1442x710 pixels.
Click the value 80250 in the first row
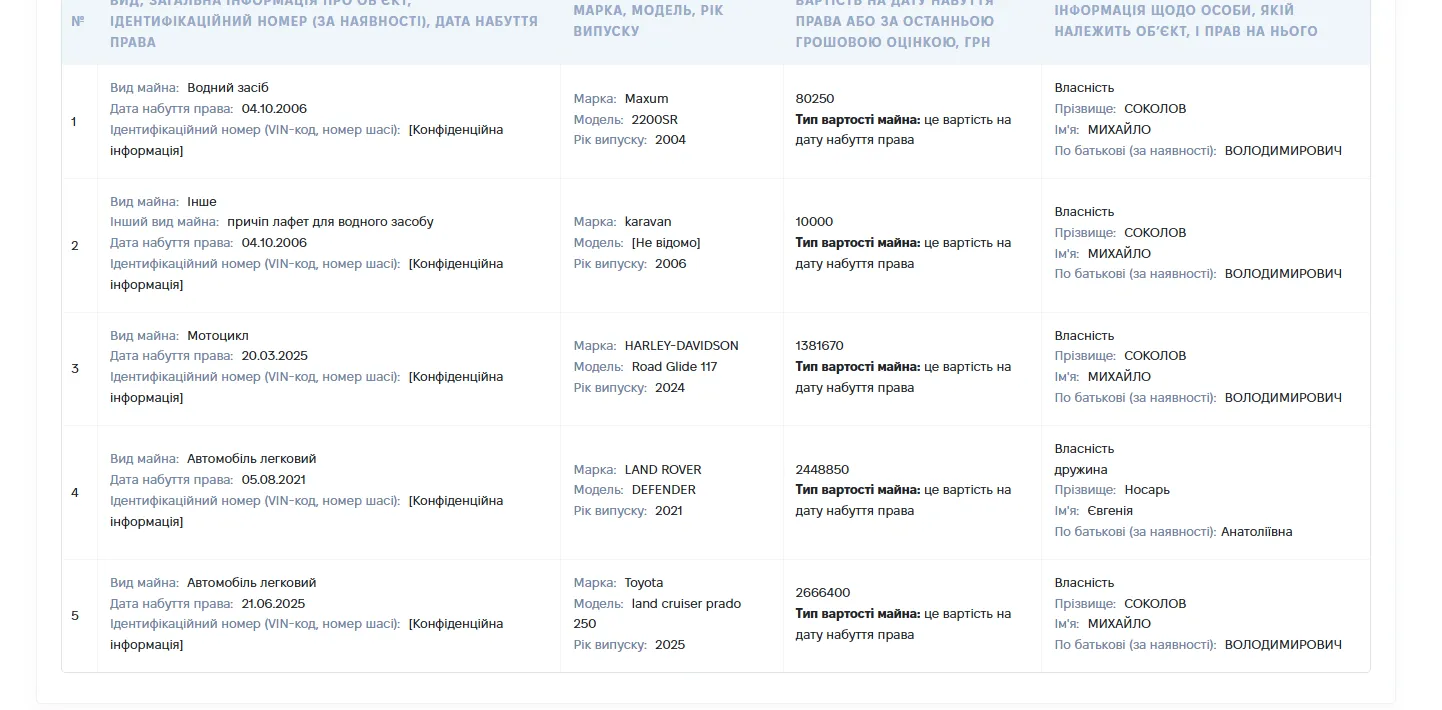click(815, 99)
